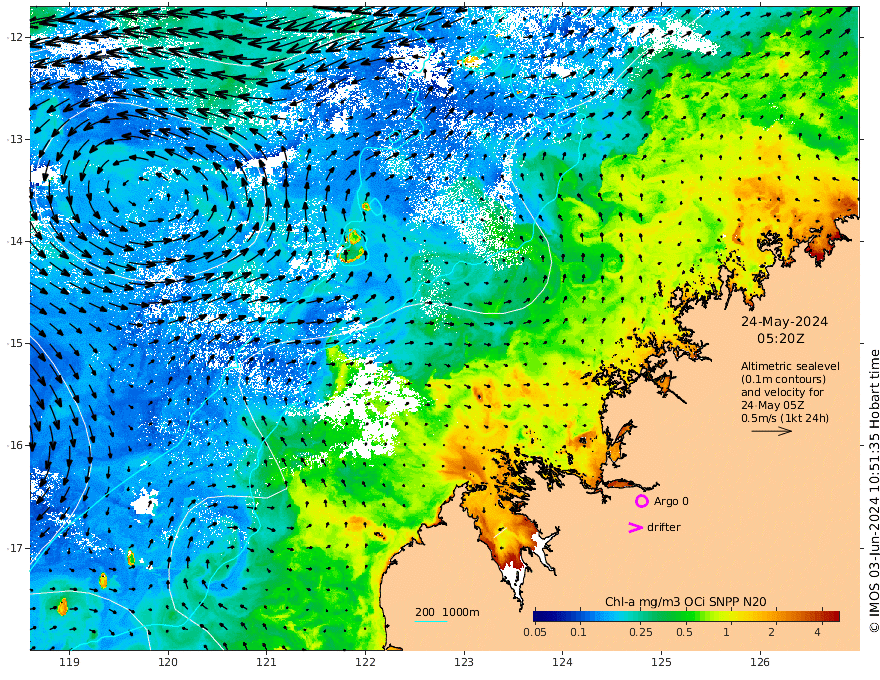The height and width of the screenshot is (680, 880).
Task: Click the '200 1000m' depth contour label
Action: [x=447, y=612]
